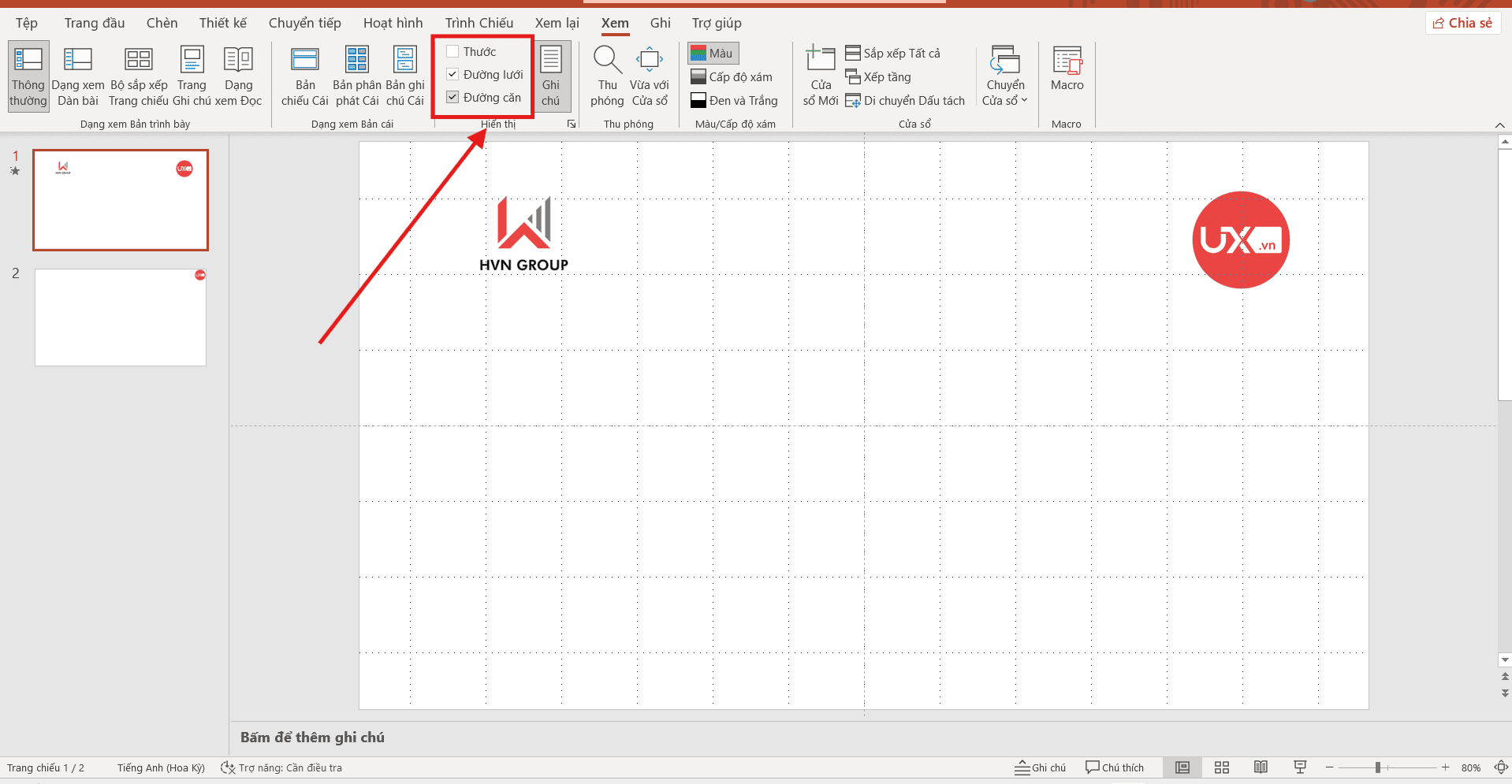Open Slide Sorter view (Bộ sắp xếp Trang chiếu)
Image resolution: width=1512 pixels, height=784 pixels.
tap(138, 76)
